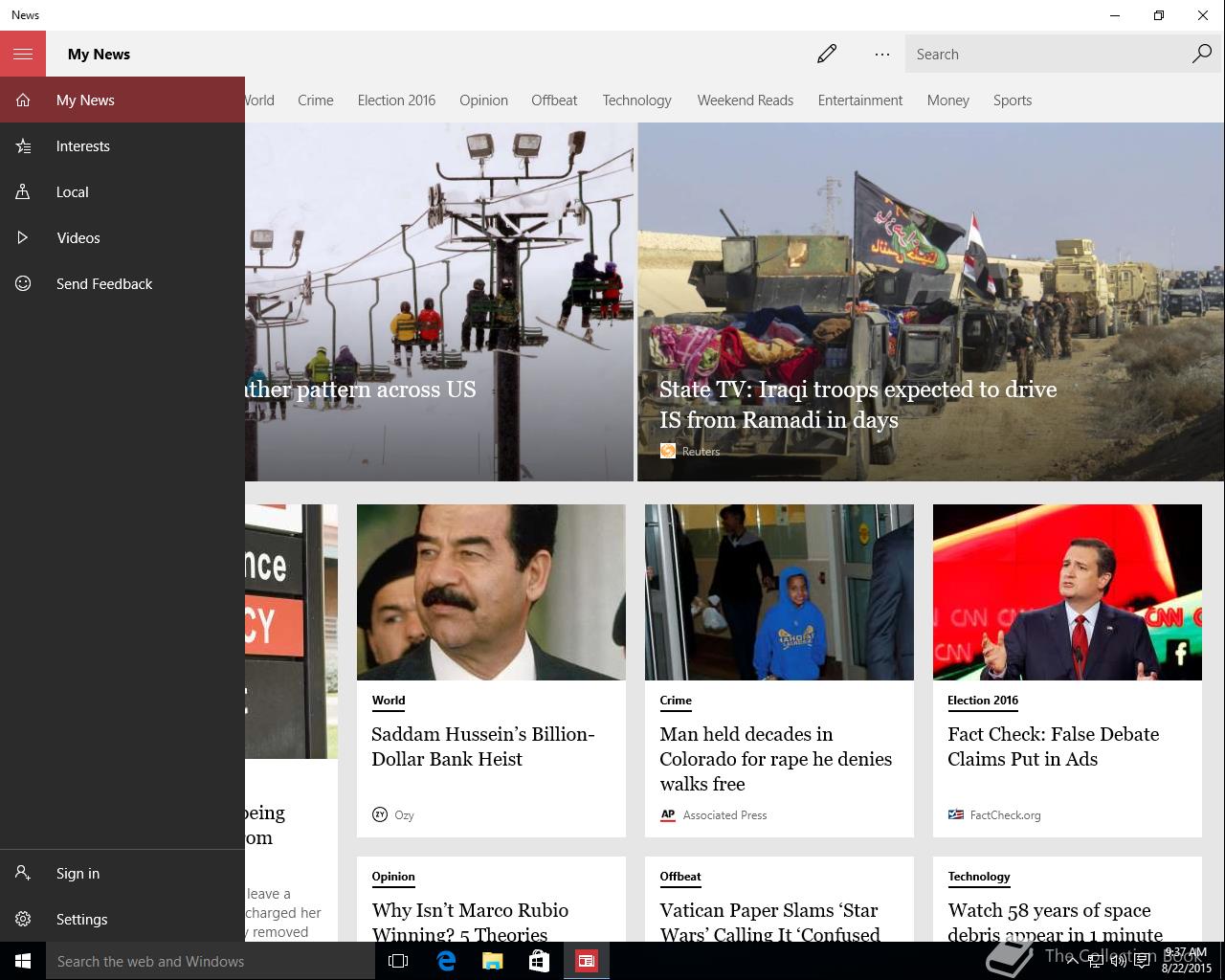Click the News app taskbar icon
The image size is (1225, 980).
click(x=586, y=961)
